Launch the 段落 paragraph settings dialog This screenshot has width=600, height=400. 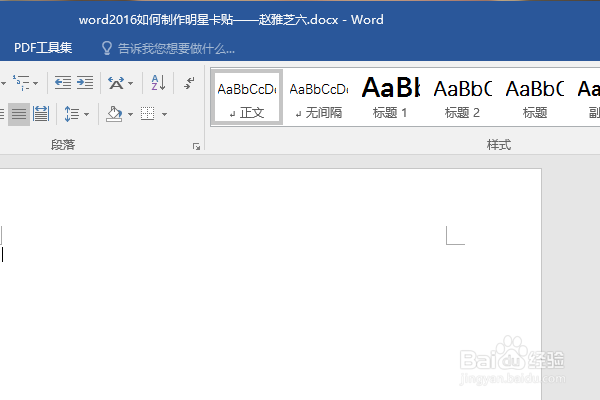[196, 146]
